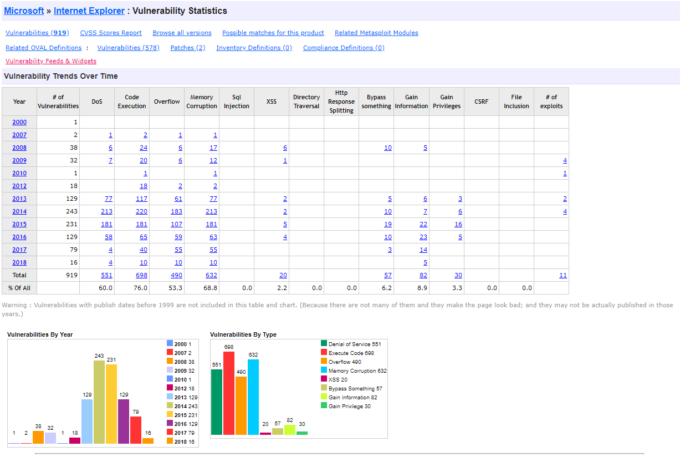Select year 2009 in the table
The width and height of the screenshot is (690, 457).
coord(19,161)
